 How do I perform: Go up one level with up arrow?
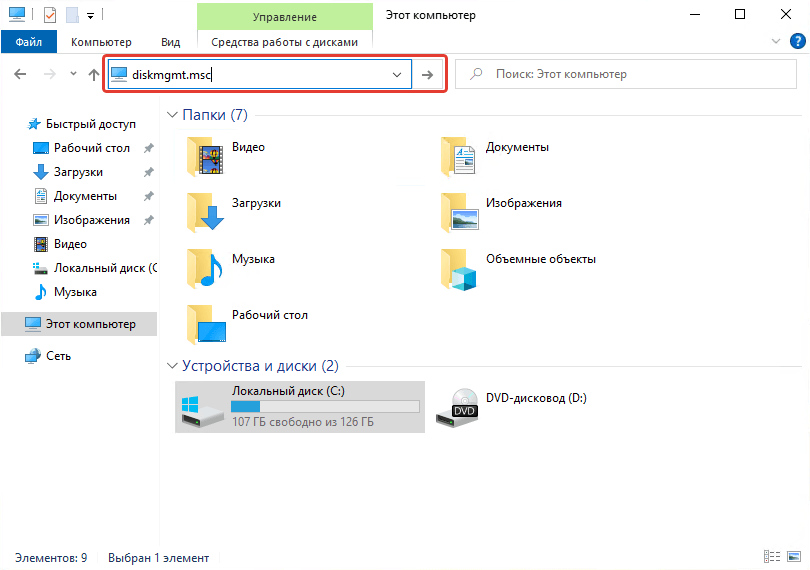tap(94, 75)
